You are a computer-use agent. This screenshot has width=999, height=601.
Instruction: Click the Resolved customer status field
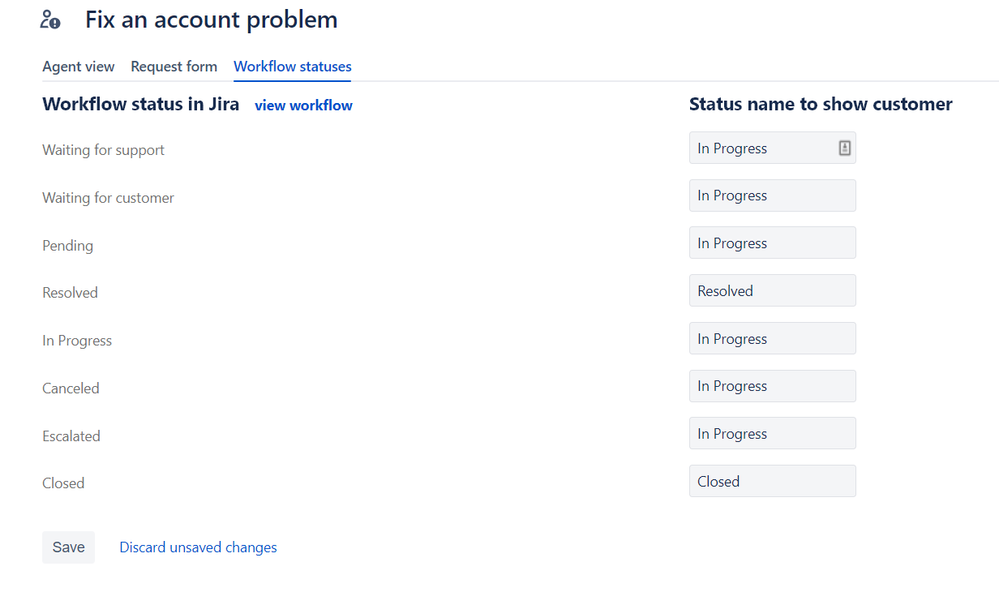click(x=771, y=290)
